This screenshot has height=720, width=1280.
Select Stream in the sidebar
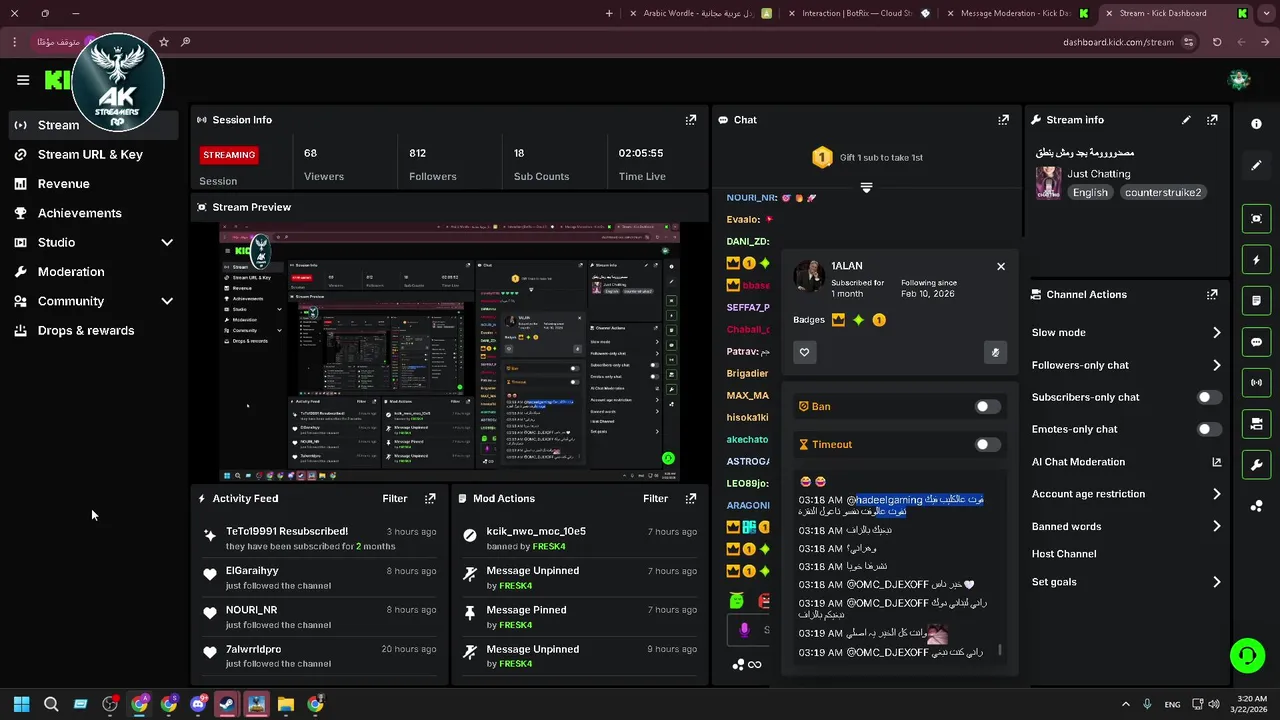(x=93, y=125)
